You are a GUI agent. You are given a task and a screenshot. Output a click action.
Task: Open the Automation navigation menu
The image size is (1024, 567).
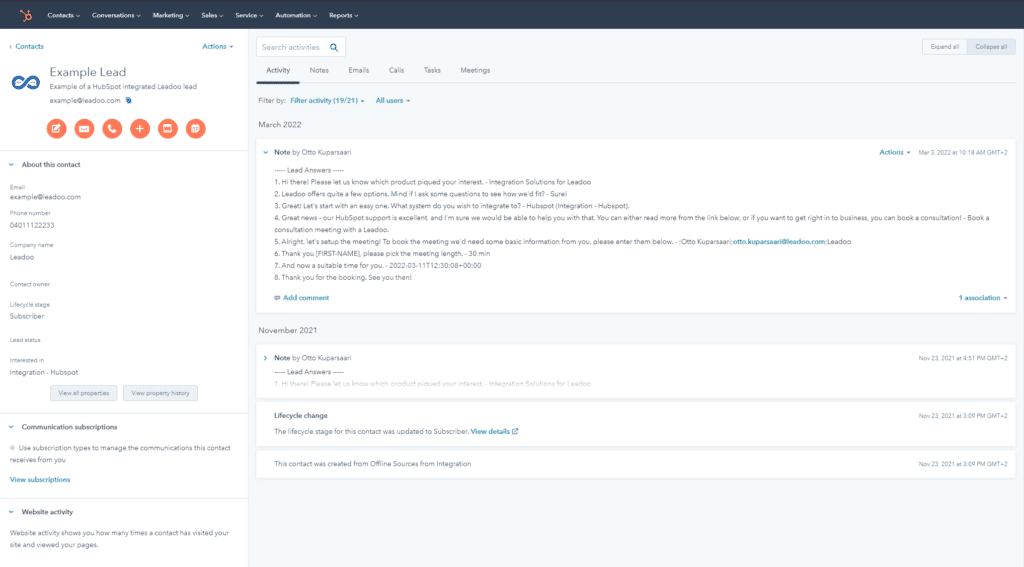296,15
